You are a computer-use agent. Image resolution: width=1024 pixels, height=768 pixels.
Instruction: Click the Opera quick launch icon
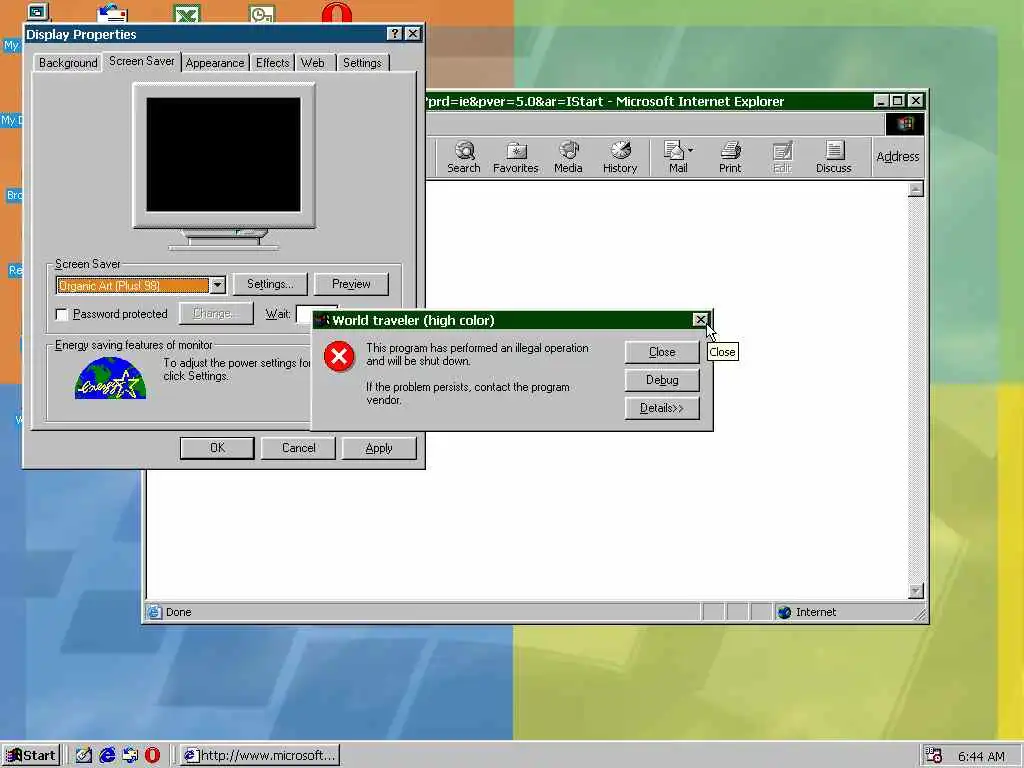152,756
